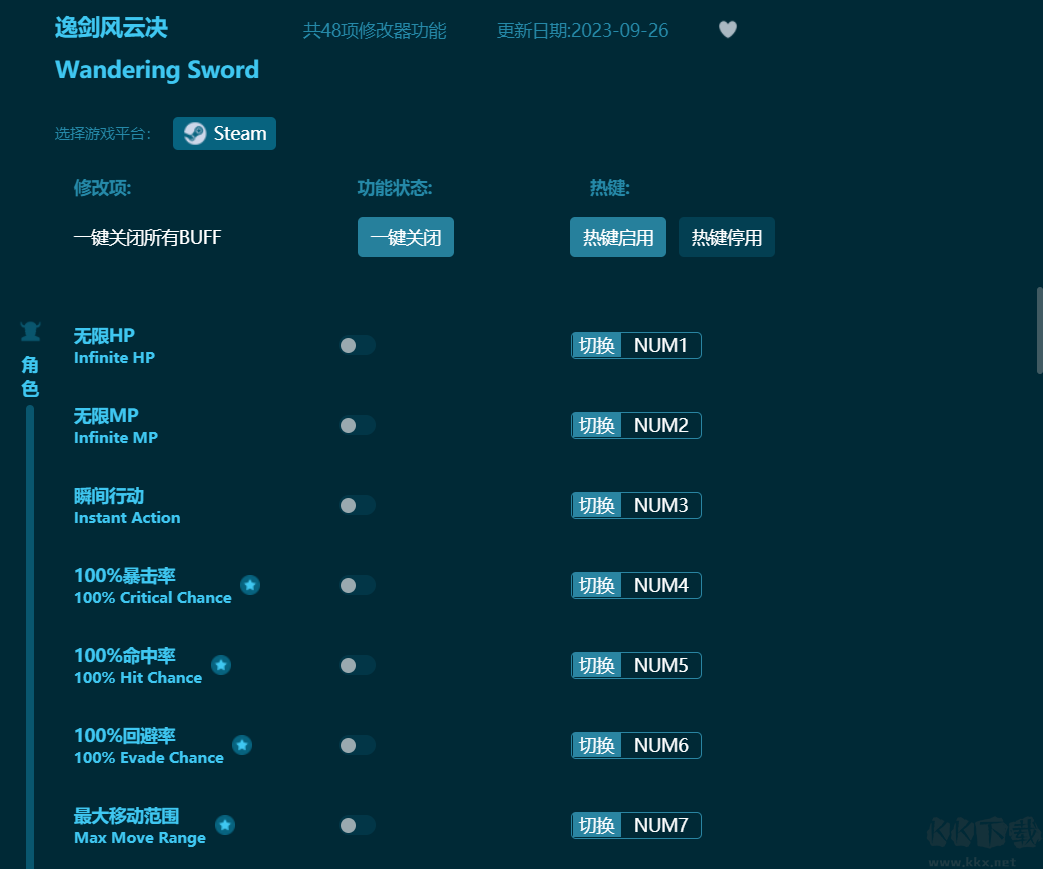Click star badge beside 100% Evade Chance
This screenshot has height=869, width=1043.
242,745
